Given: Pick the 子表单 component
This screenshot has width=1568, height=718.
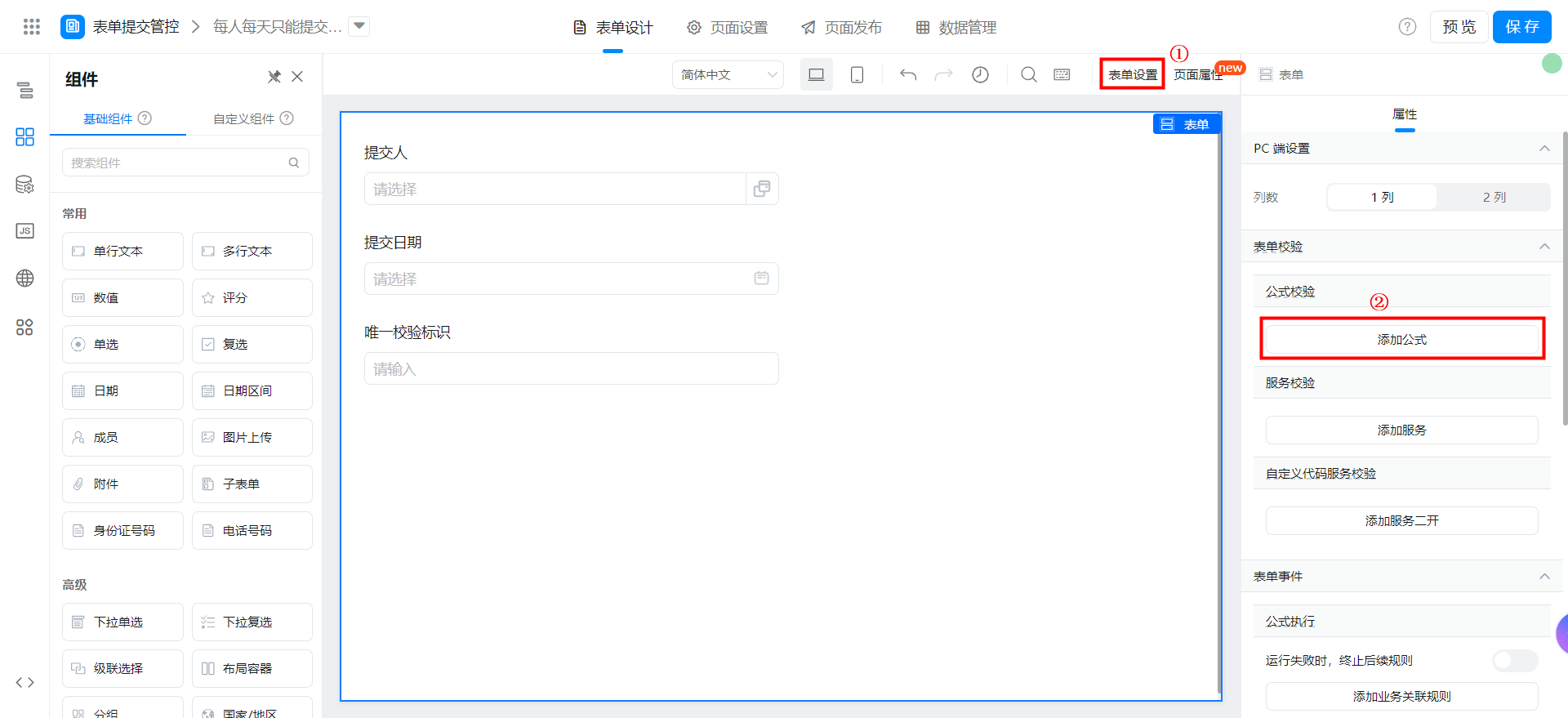Looking at the screenshot, I should tap(252, 484).
